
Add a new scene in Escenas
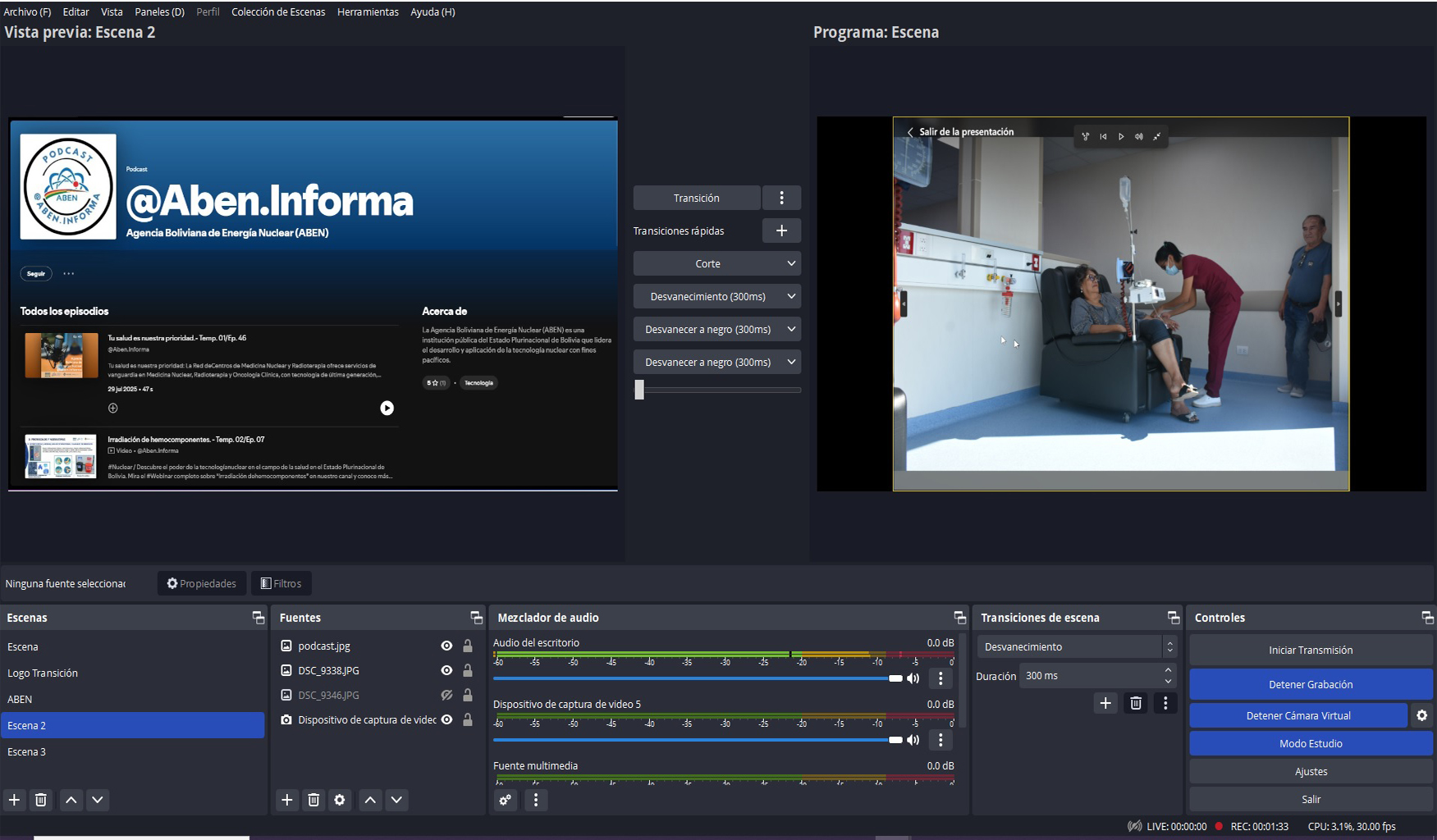click(14, 800)
